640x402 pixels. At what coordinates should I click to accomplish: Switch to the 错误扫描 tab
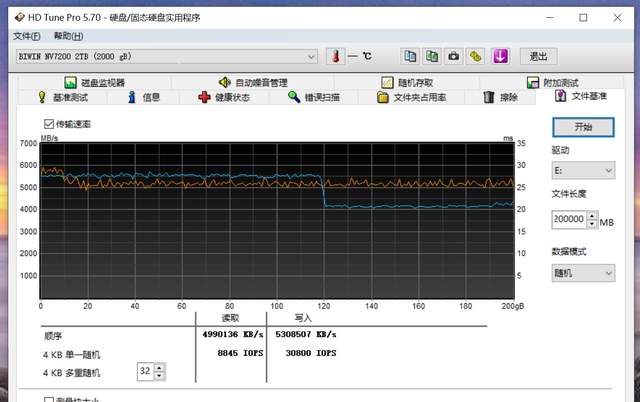click(314, 98)
